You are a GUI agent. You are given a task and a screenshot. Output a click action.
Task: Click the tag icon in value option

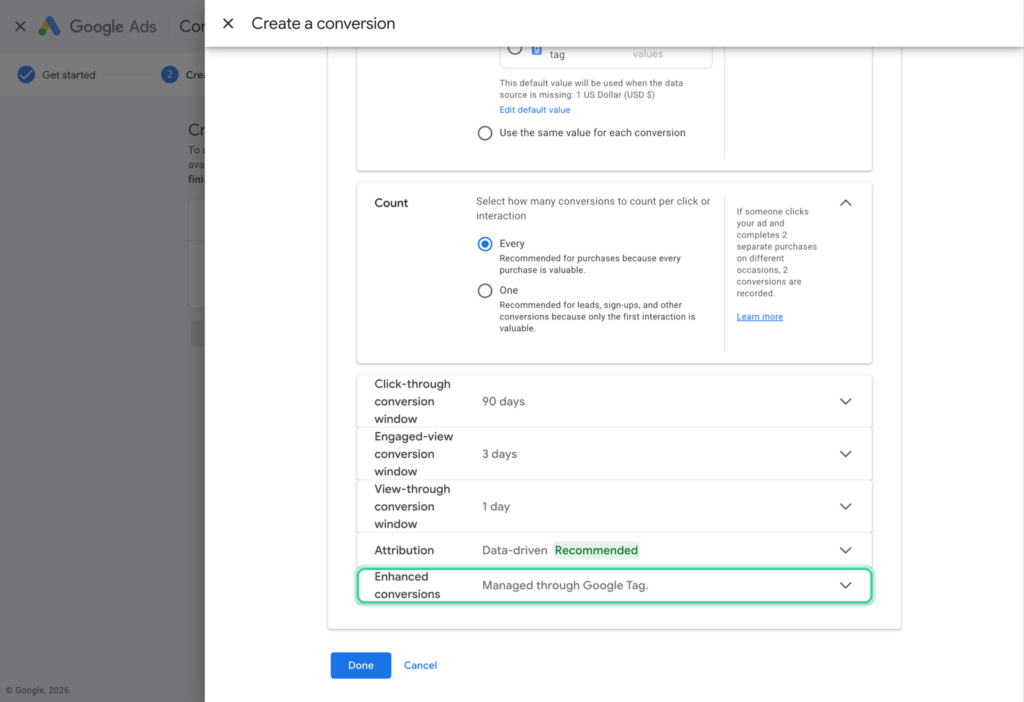(536, 50)
